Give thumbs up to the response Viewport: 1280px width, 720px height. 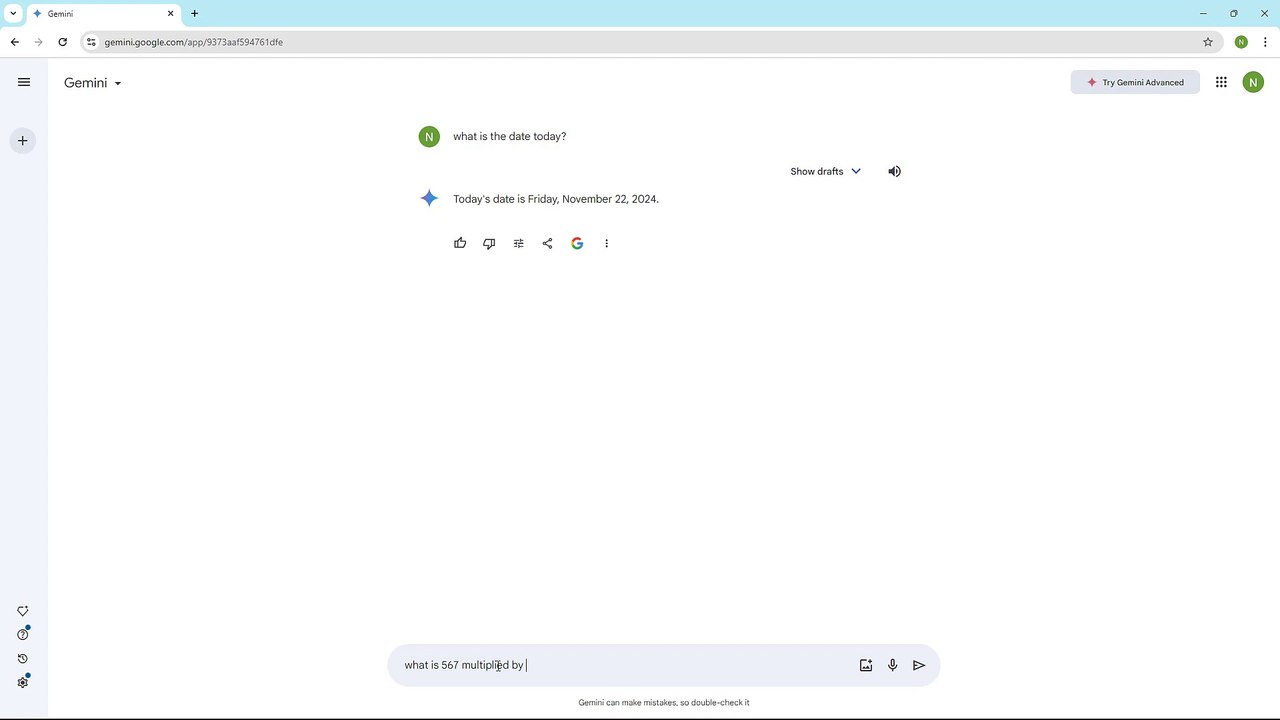[x=460, y=243]
